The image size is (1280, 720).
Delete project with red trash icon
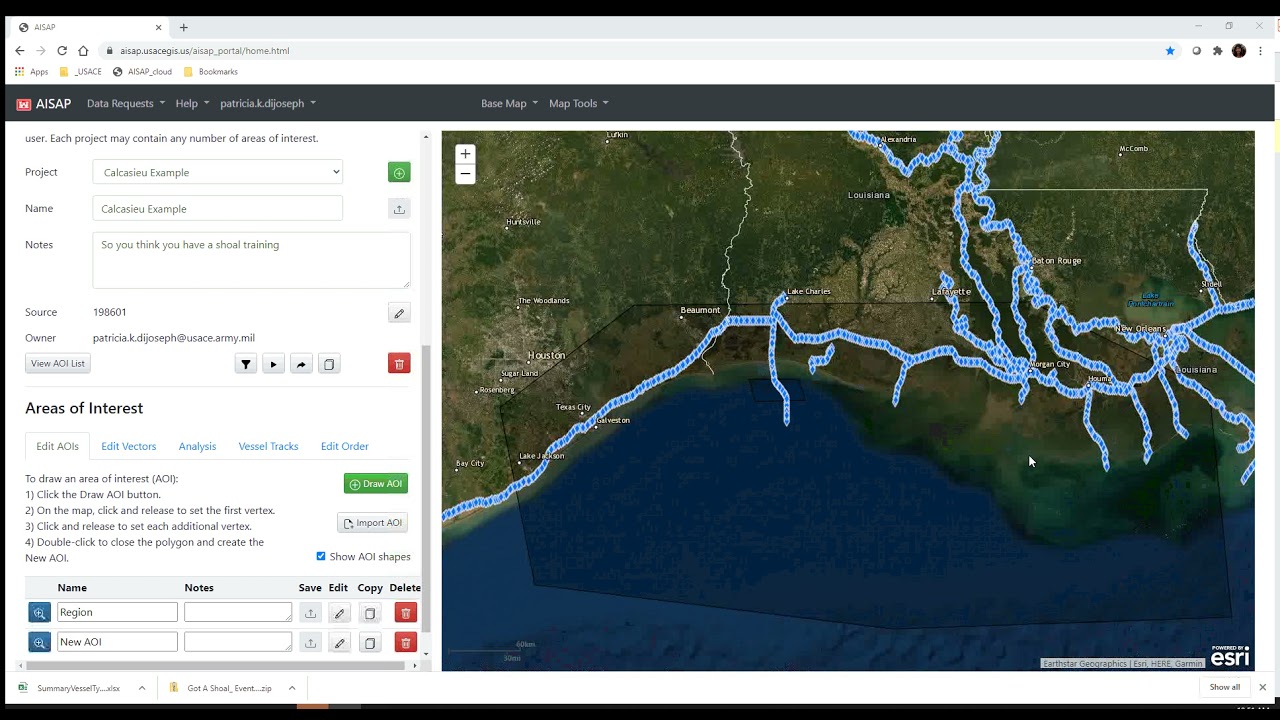tap(399, 364)
